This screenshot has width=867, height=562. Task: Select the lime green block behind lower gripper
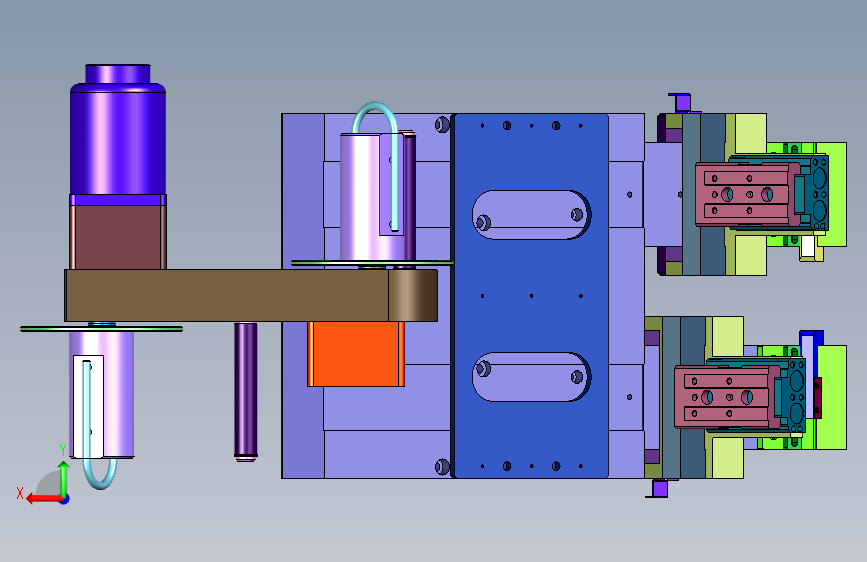point(832,397)
